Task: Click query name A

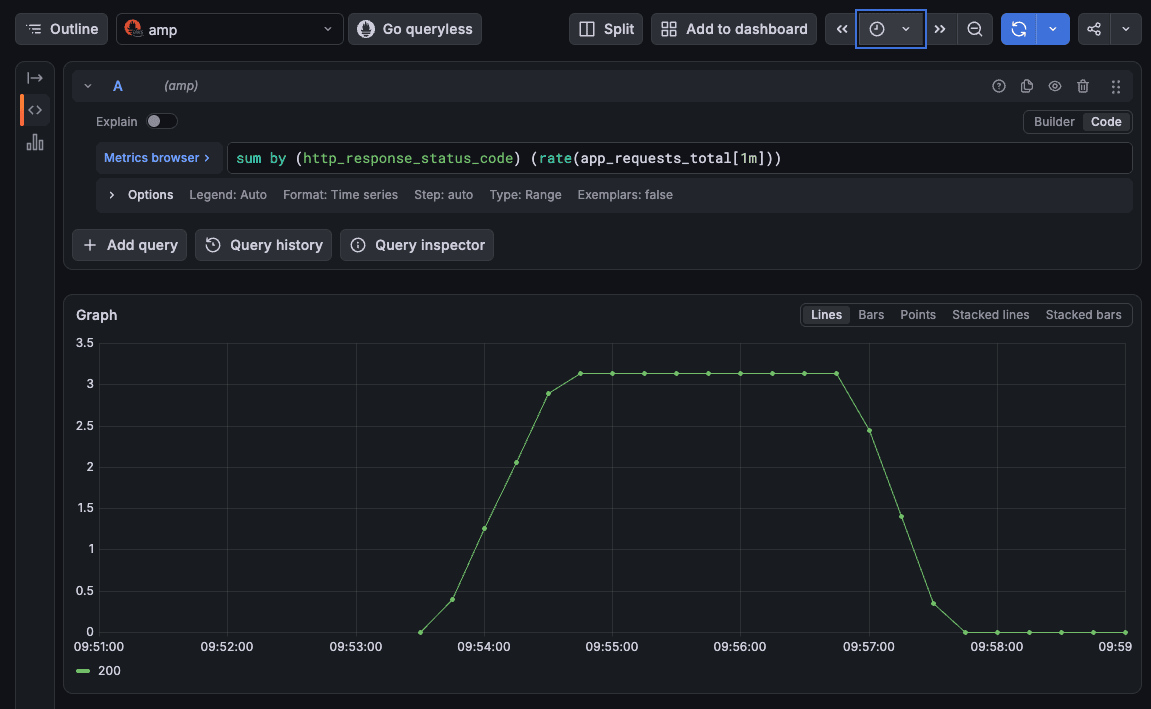Action: pyautogui.click(x=117, y=86)
